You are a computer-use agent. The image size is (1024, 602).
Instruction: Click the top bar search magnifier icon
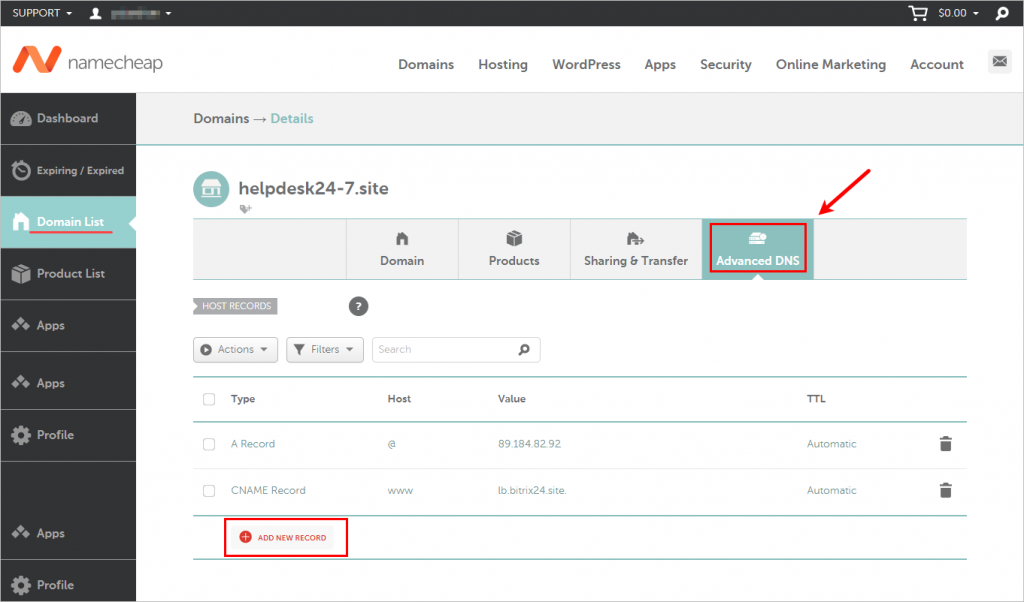1002,13
